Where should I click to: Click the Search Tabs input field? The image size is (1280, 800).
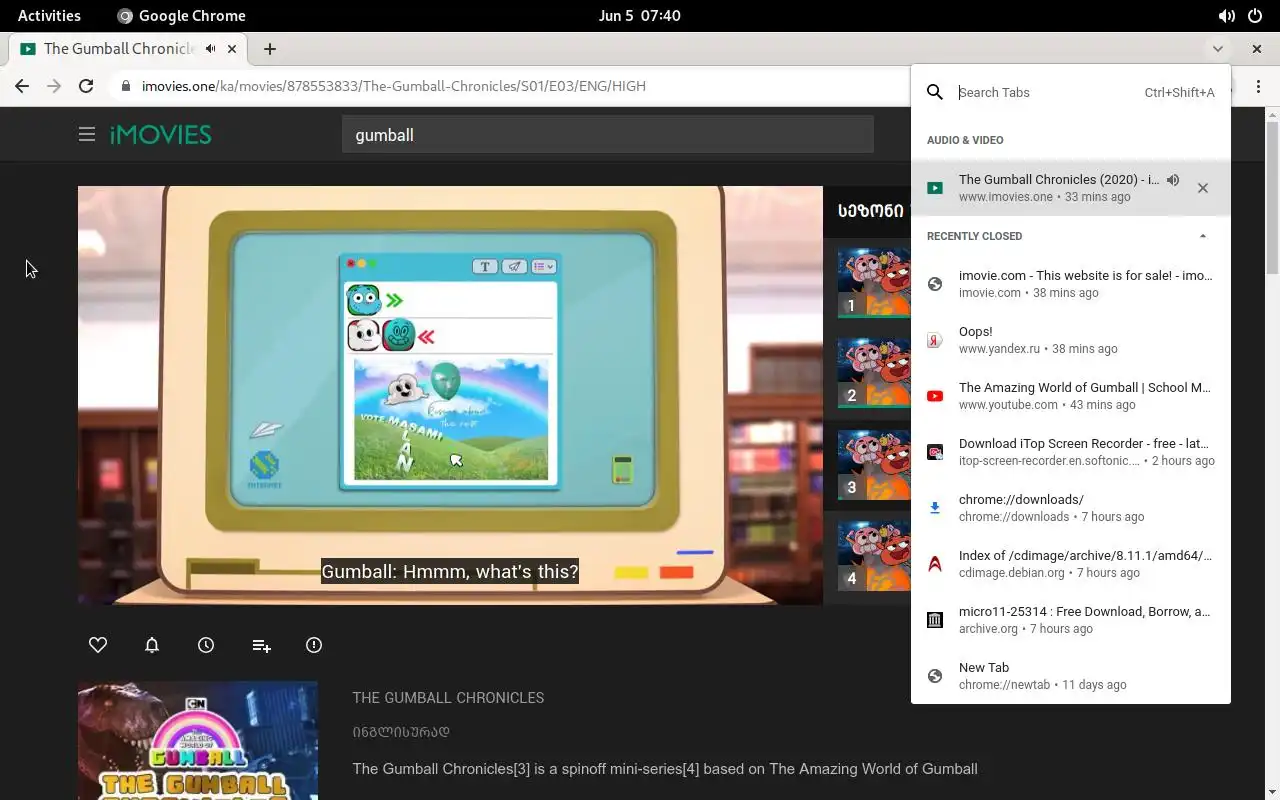click(1047, 92)
